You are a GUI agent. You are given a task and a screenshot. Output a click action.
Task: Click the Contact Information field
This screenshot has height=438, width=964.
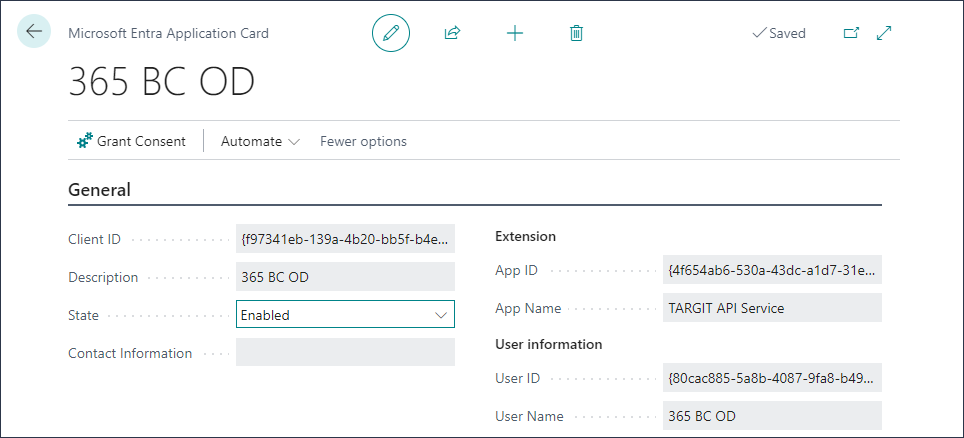click(346, 352)
